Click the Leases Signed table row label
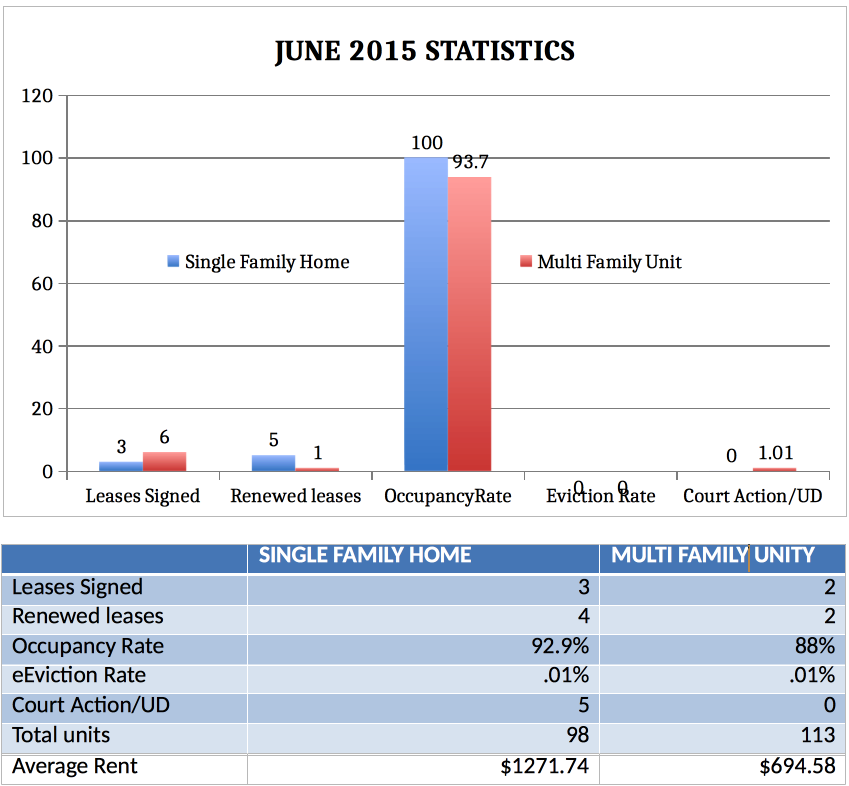This screenshot has height=786, width=849. 77,587
